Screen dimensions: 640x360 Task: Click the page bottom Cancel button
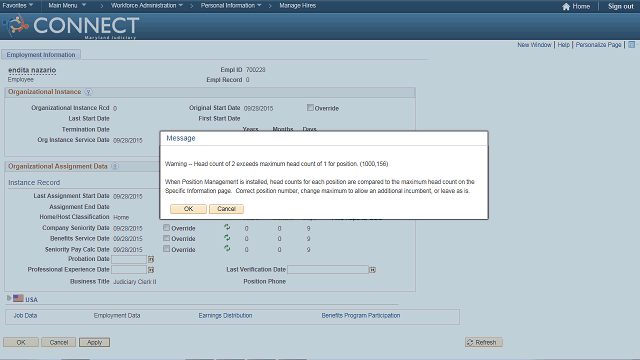pos(58,342)
